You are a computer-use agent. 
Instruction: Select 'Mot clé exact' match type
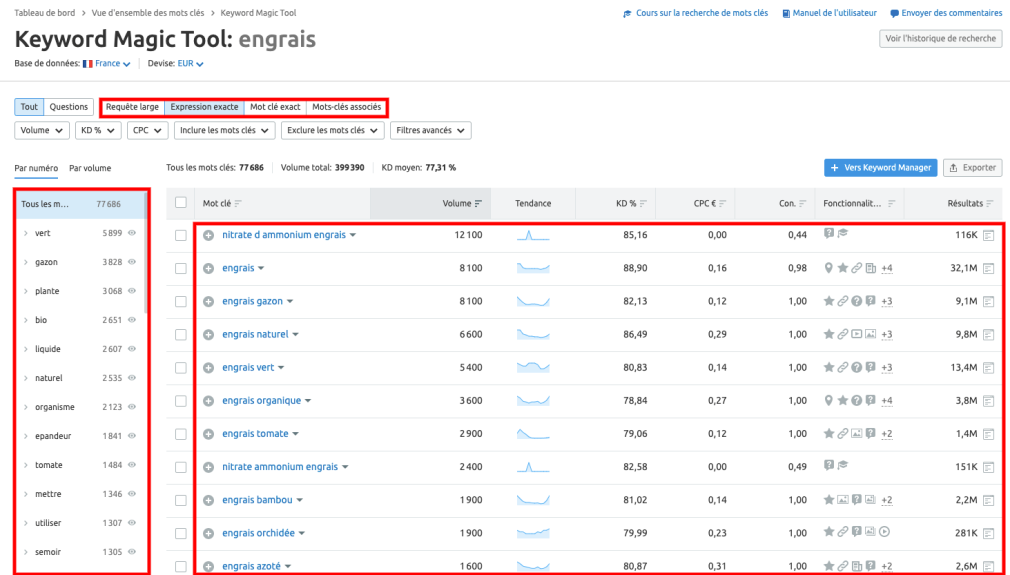(x=275, y=107)
